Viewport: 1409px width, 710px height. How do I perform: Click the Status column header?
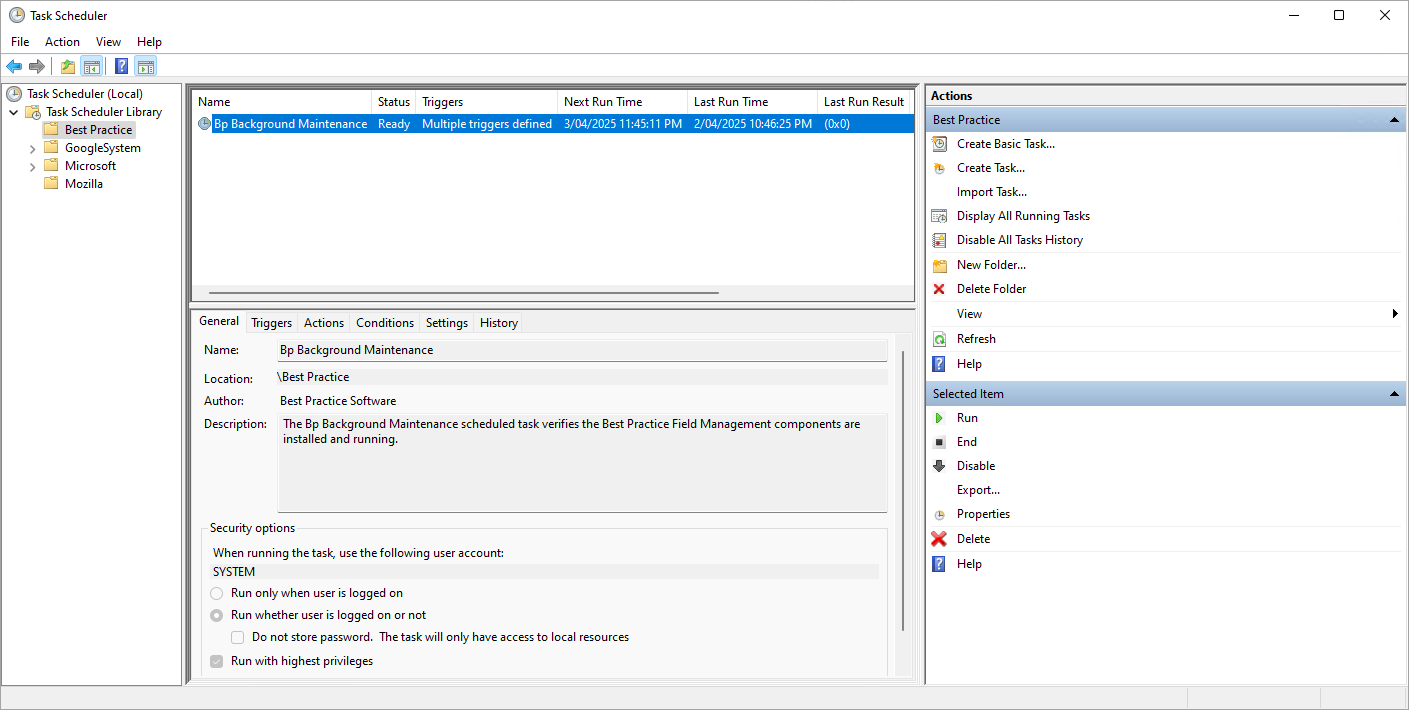[394, 102]
